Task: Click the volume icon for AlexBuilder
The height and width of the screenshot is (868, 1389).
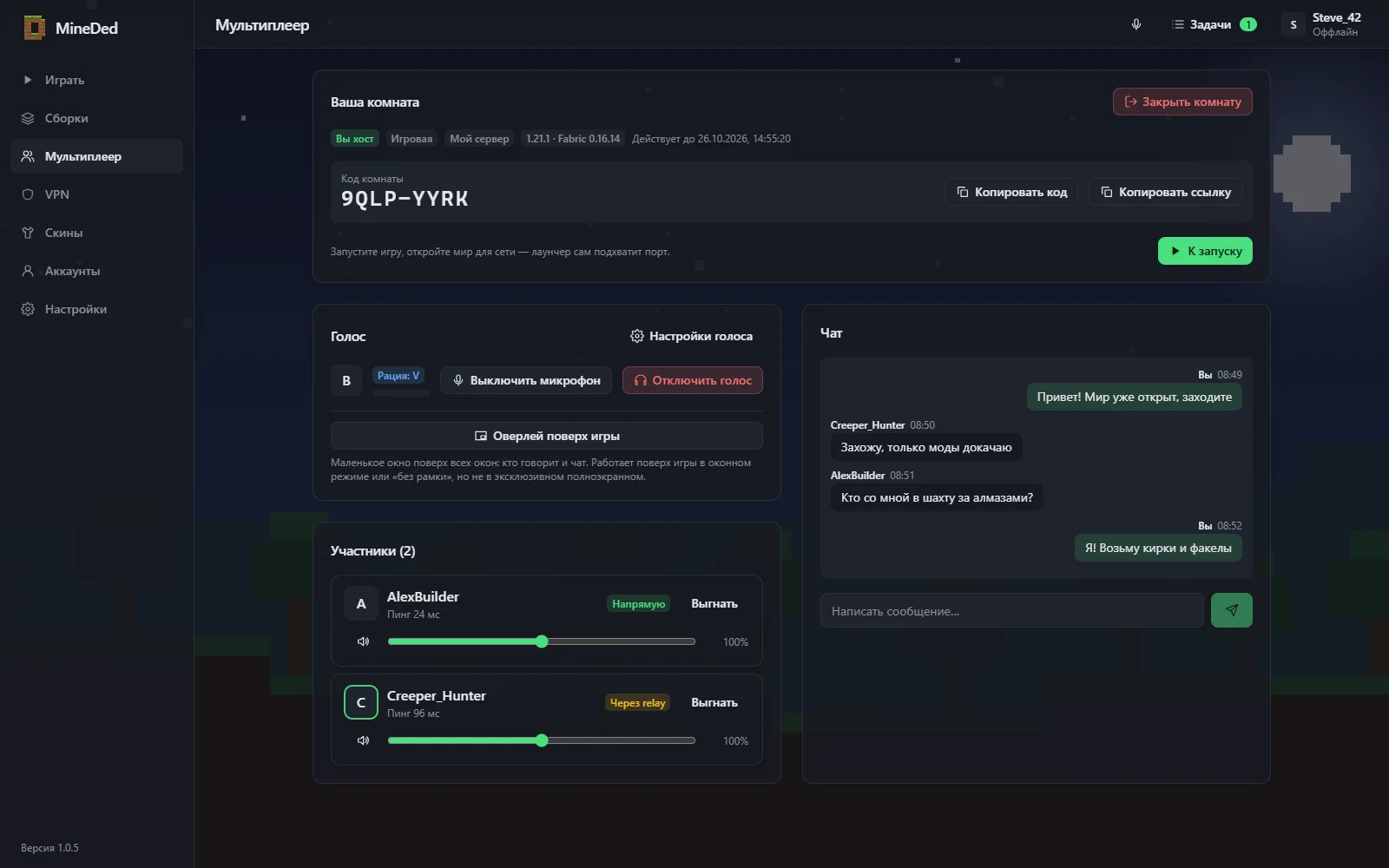Action: (363, 641)
